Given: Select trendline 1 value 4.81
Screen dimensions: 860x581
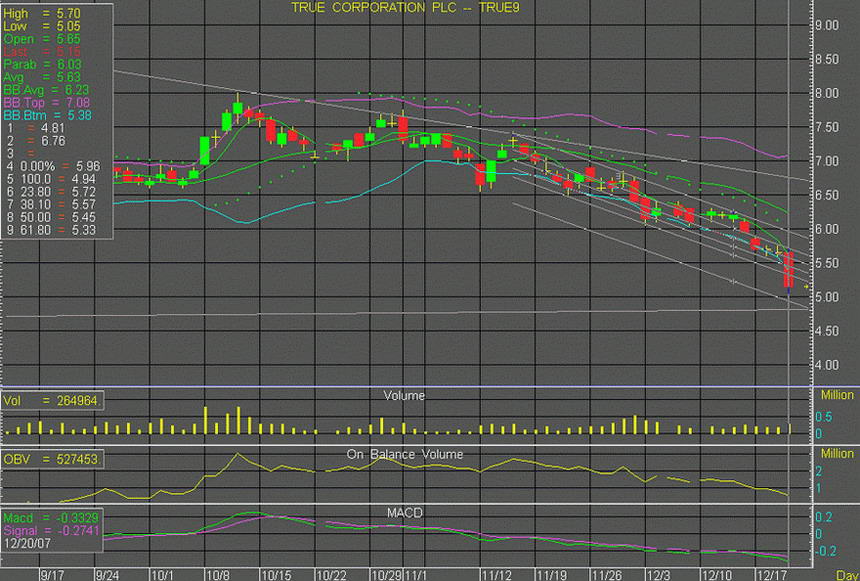Looking at the screenshot, I should [36, 128].
